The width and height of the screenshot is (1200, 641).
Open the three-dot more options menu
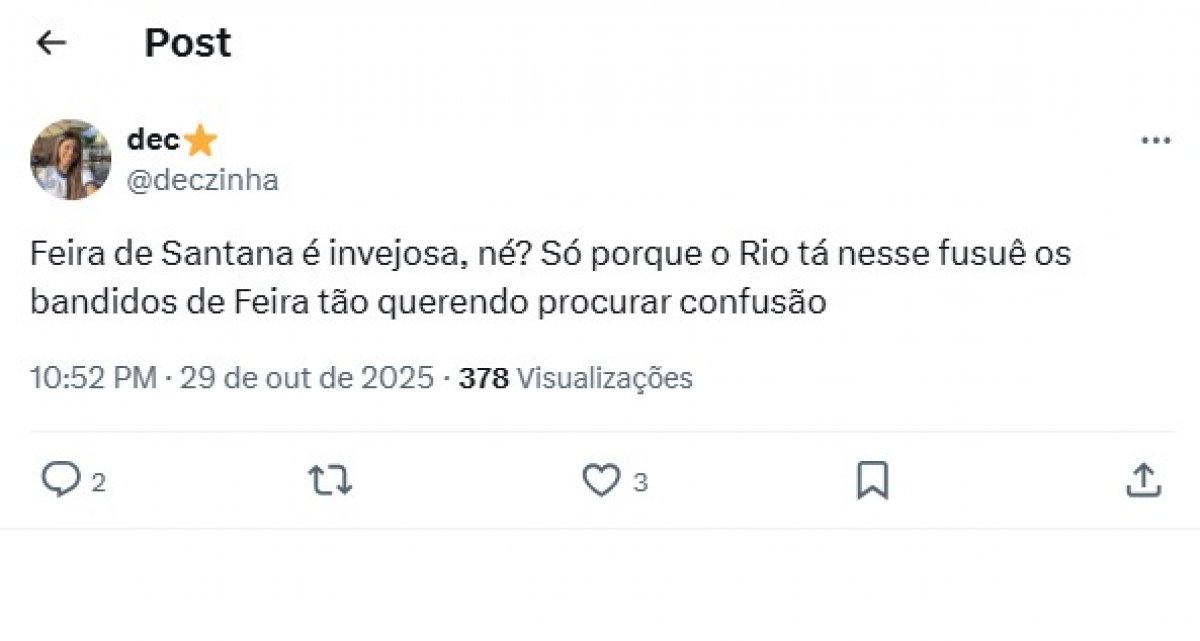pyautogui.click(x=1156, y=141)
